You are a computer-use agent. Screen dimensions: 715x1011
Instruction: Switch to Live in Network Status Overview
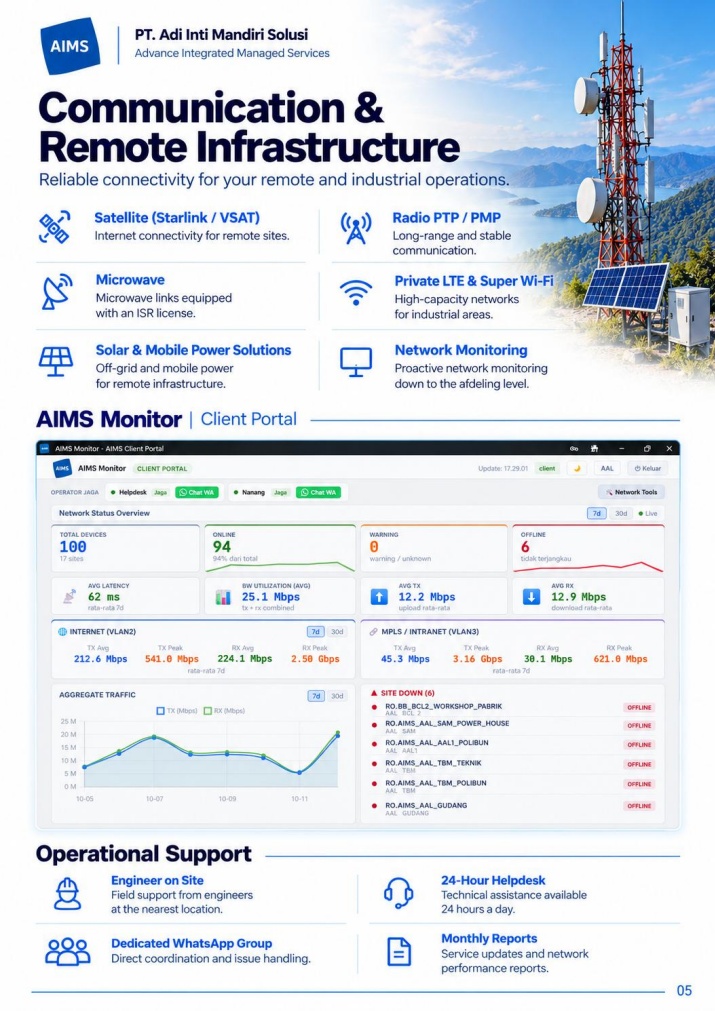point(648,513)
